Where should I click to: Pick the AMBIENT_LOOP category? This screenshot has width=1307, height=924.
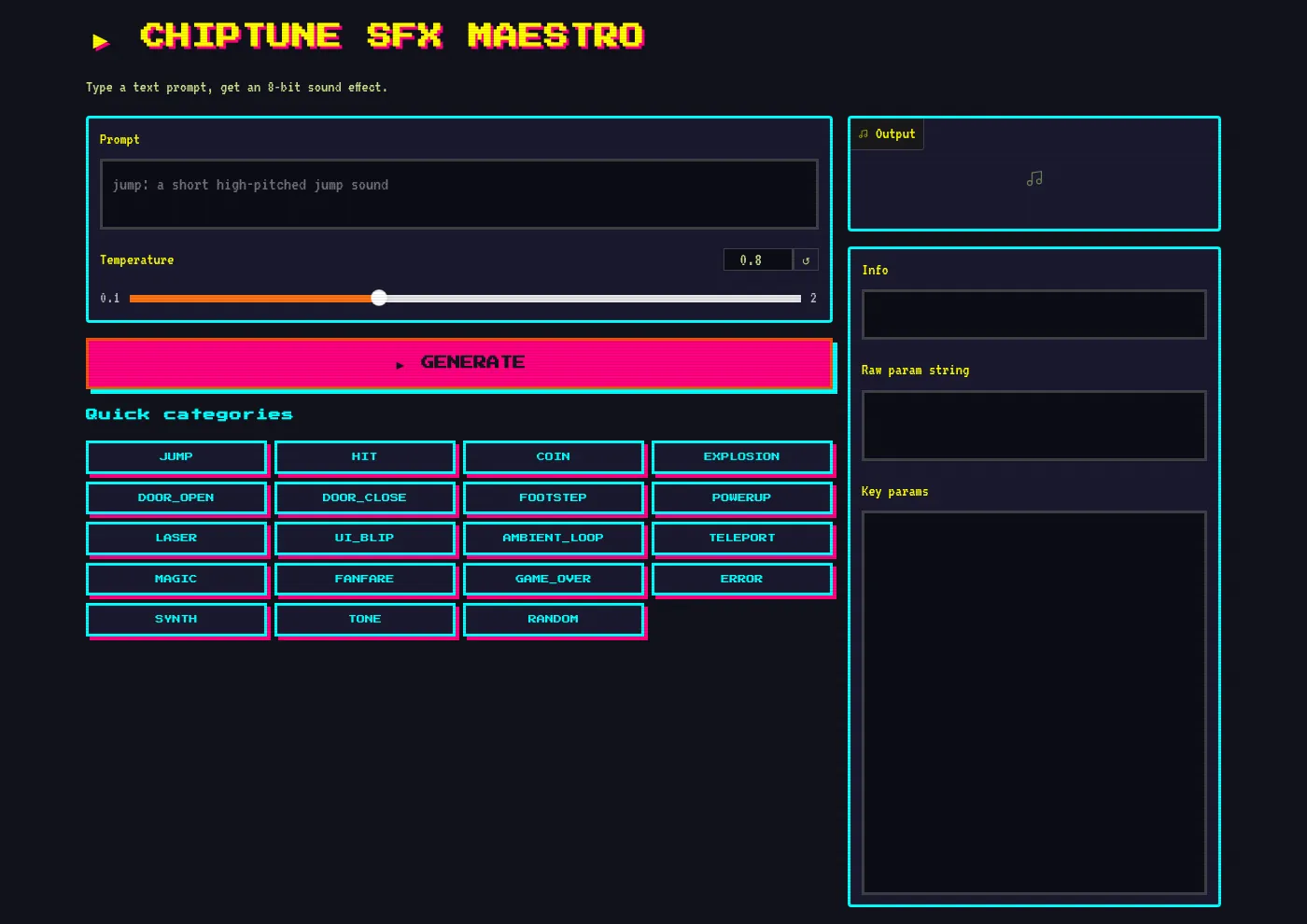coord(554,538)
